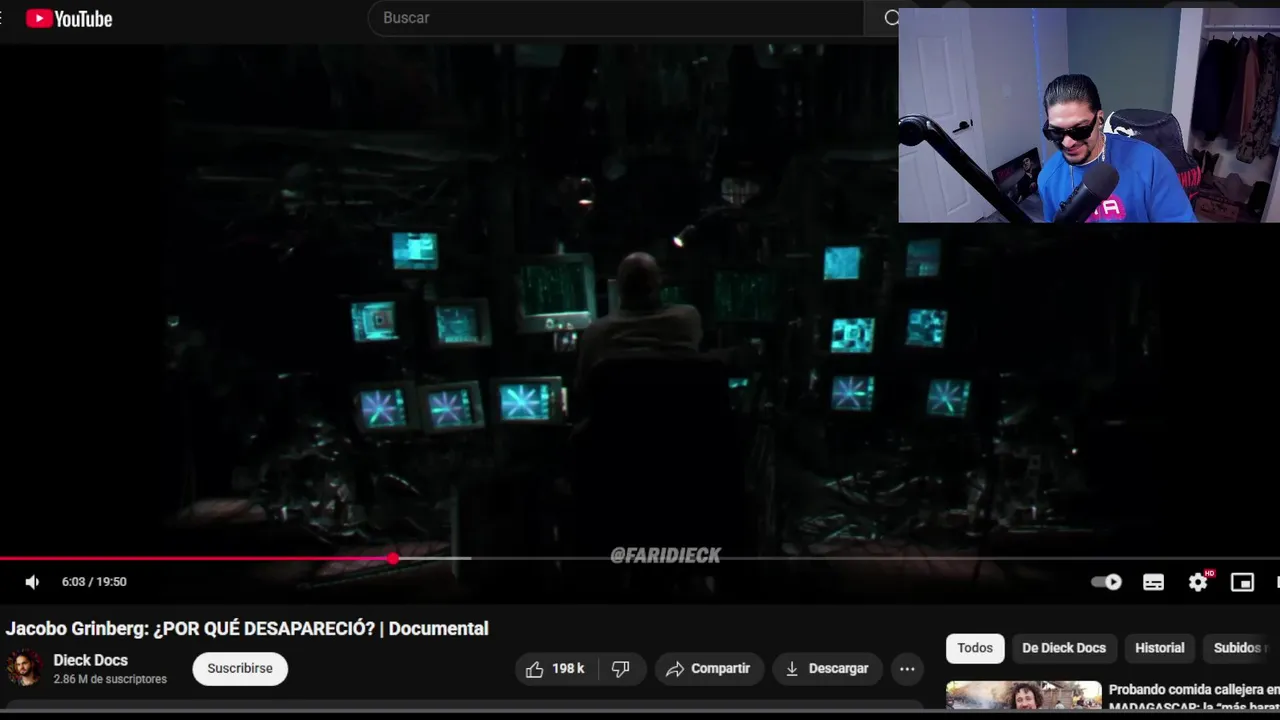Dislike the video

(x=621, y=668)
